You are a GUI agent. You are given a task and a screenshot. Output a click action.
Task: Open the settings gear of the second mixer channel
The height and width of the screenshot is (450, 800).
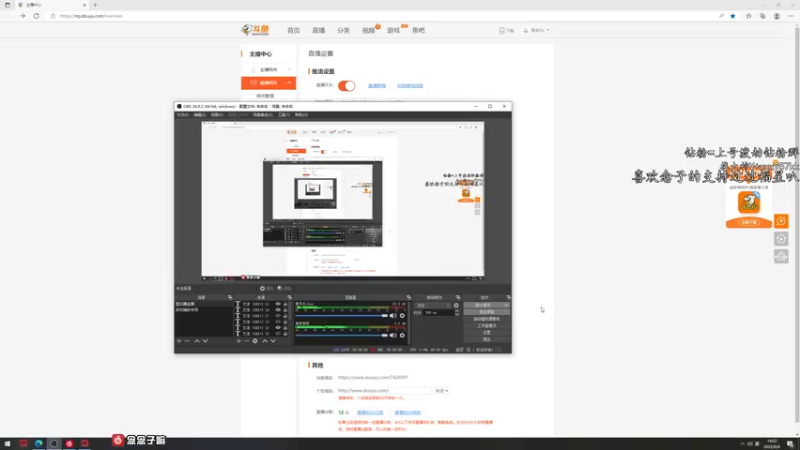[x=402, y=335]
